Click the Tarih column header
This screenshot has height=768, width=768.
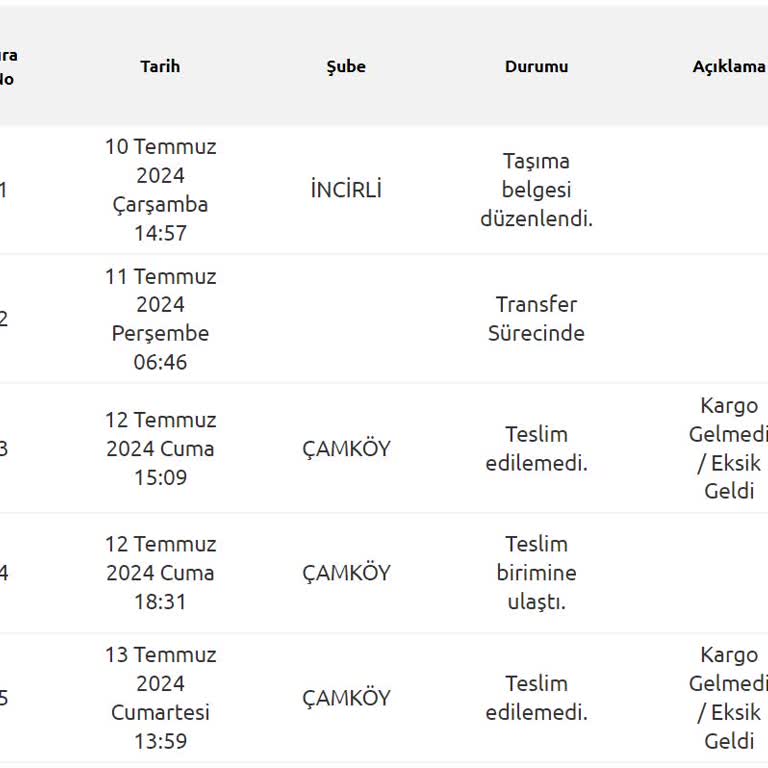point(160,67)
